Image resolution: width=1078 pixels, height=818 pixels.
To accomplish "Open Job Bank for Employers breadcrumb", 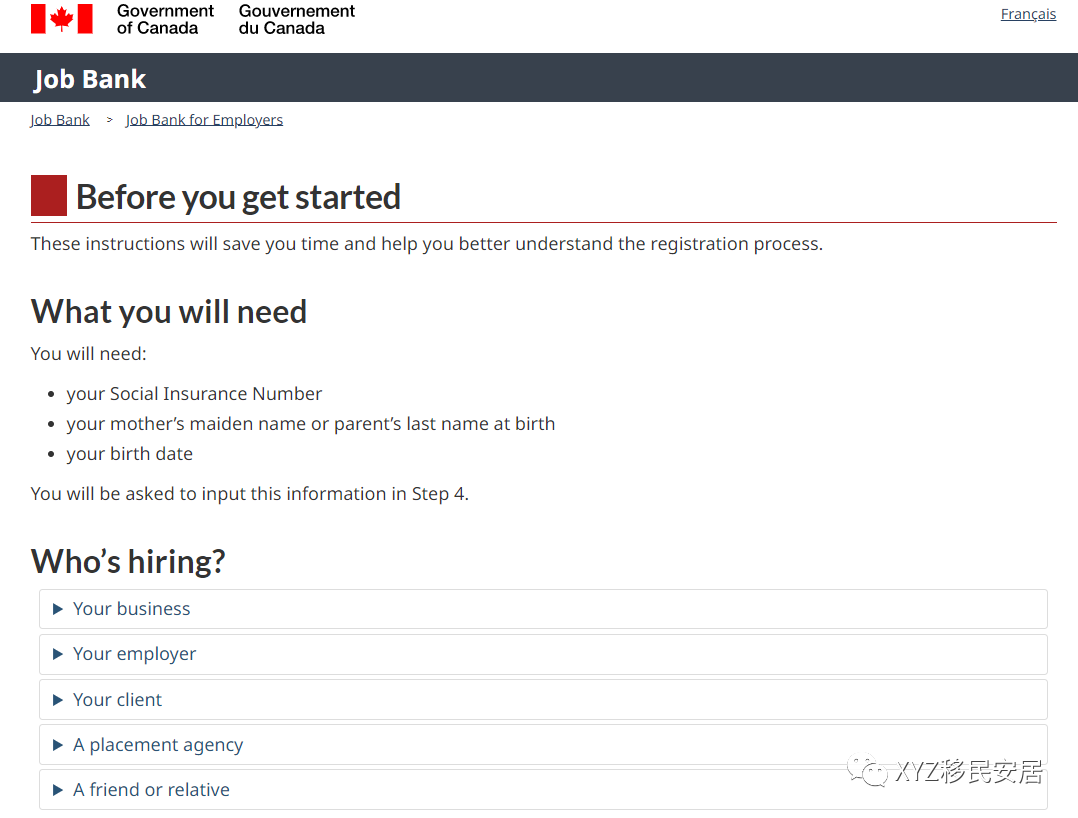I will (x=204, y=120).
